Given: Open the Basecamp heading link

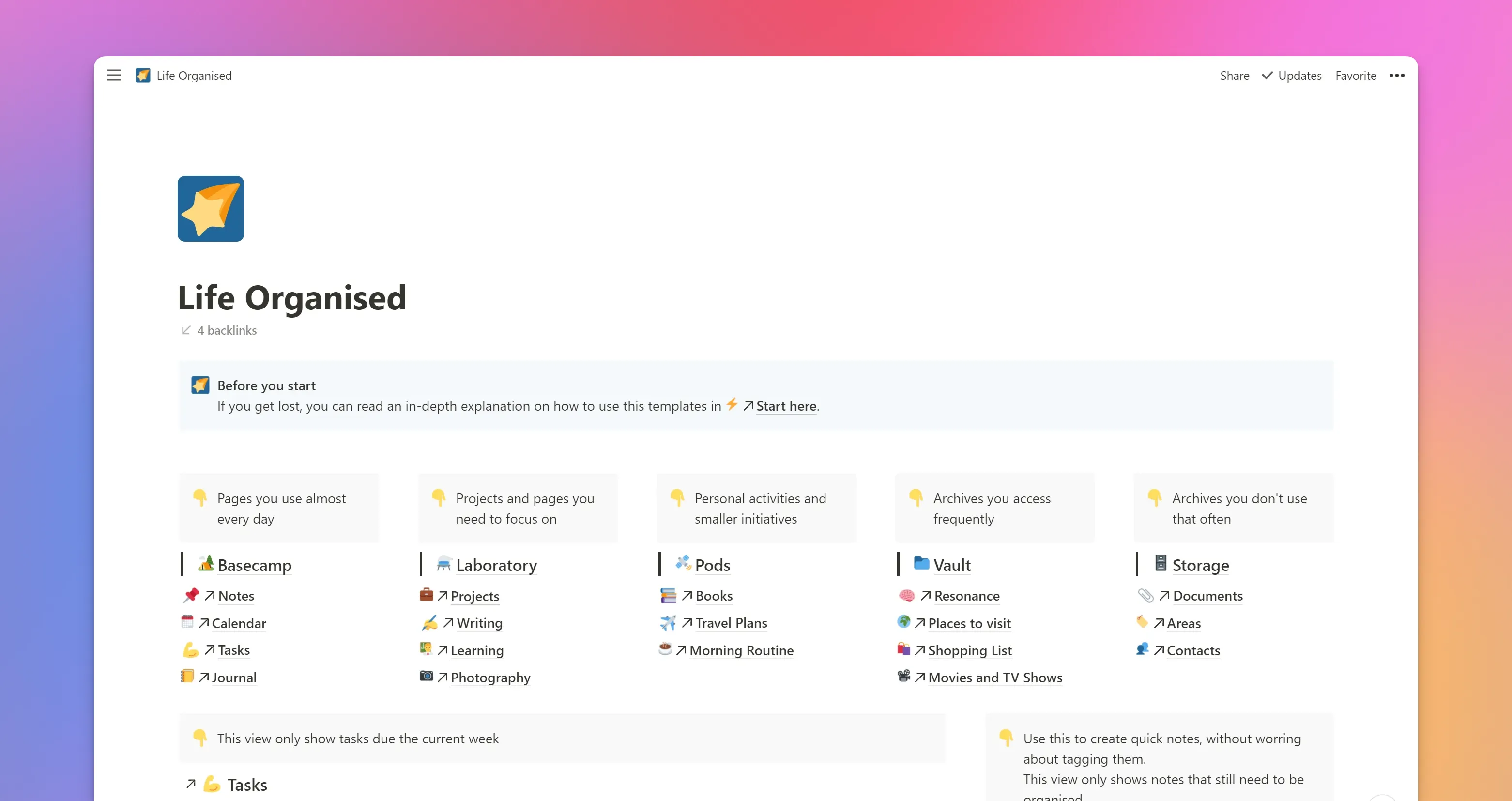Looking at the screenshot, I should [255, 565].
